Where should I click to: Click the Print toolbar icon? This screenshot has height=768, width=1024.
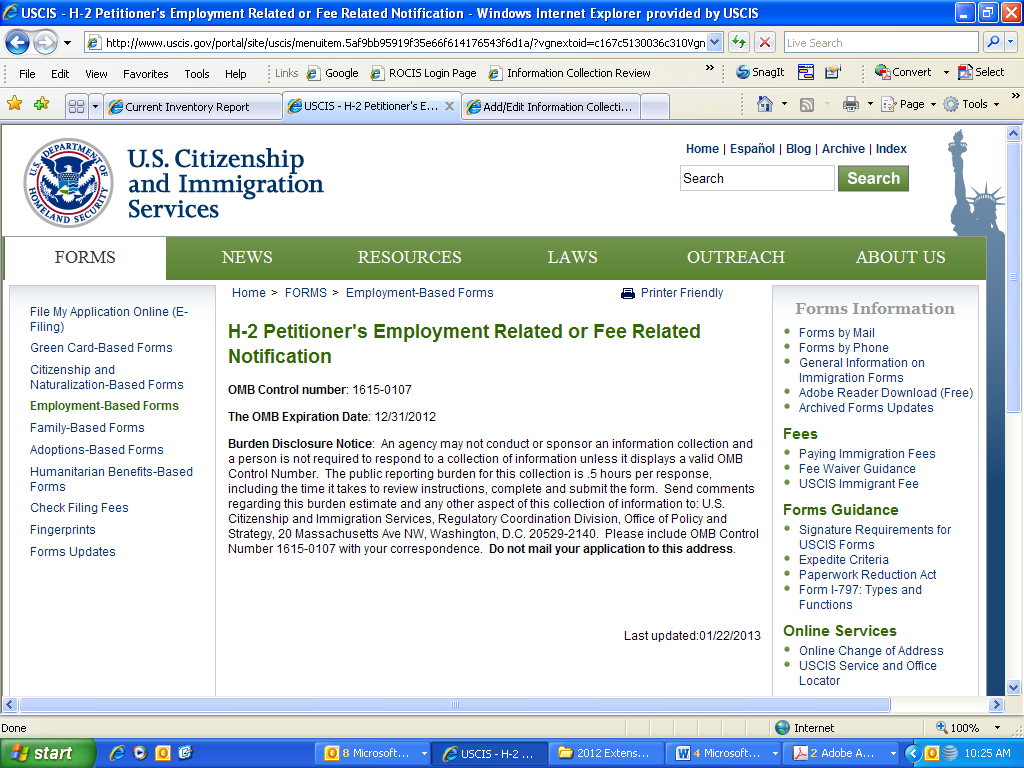coord(851,104)
